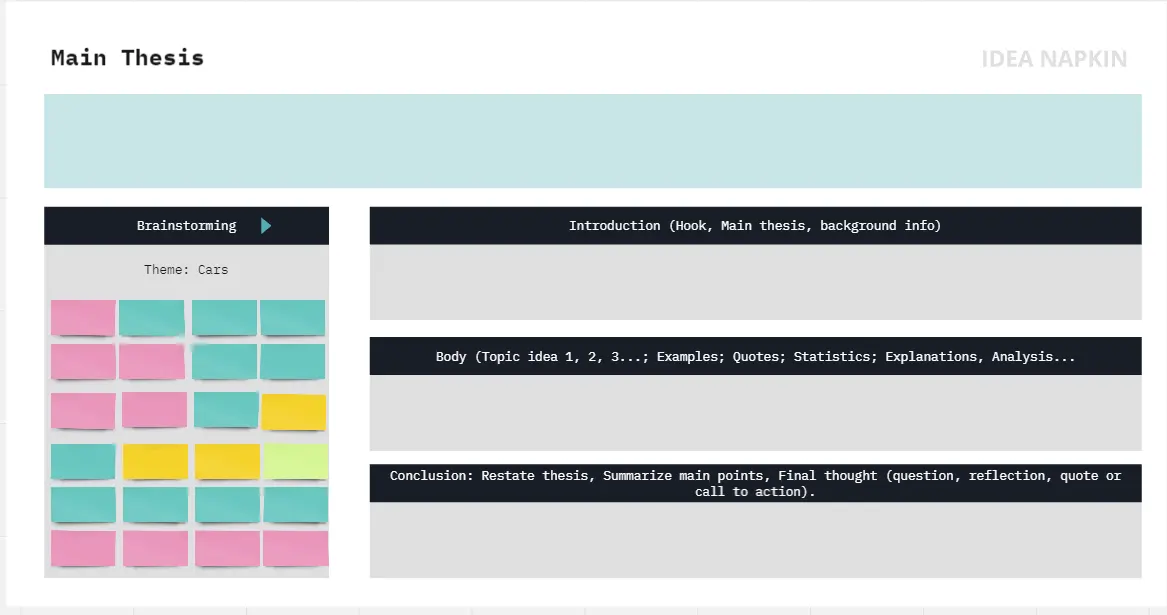Pick the last teal note in top row

293,318
